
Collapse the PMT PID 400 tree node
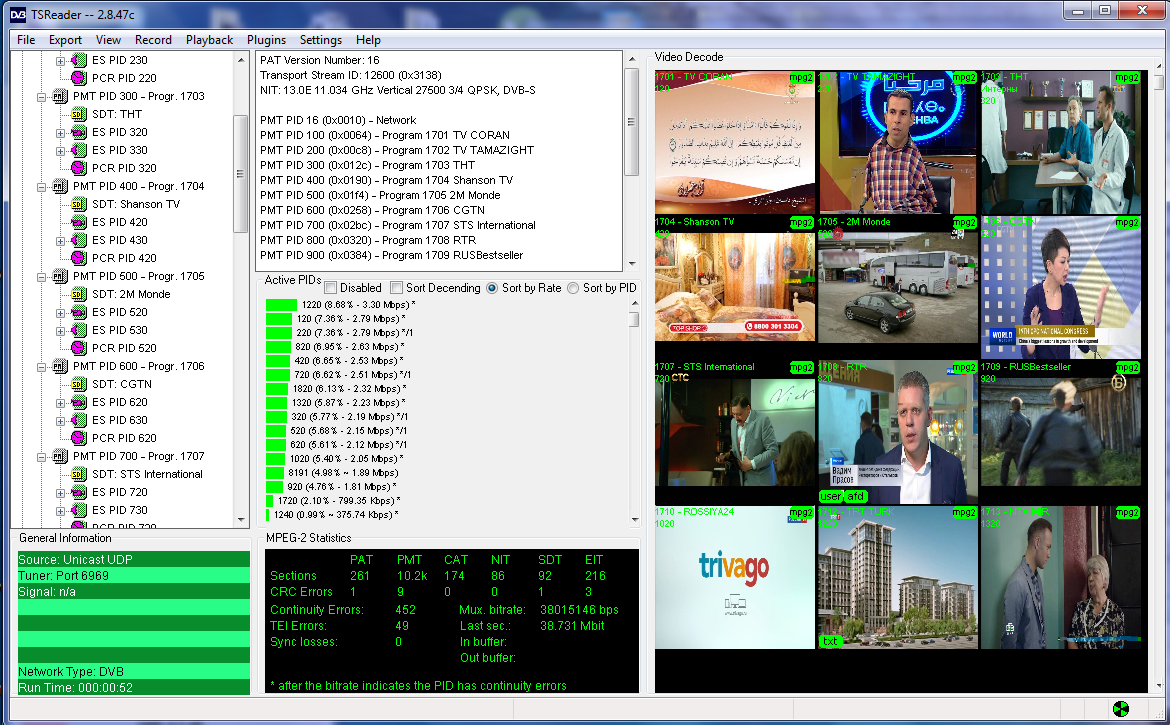click(x=41, y=186)
